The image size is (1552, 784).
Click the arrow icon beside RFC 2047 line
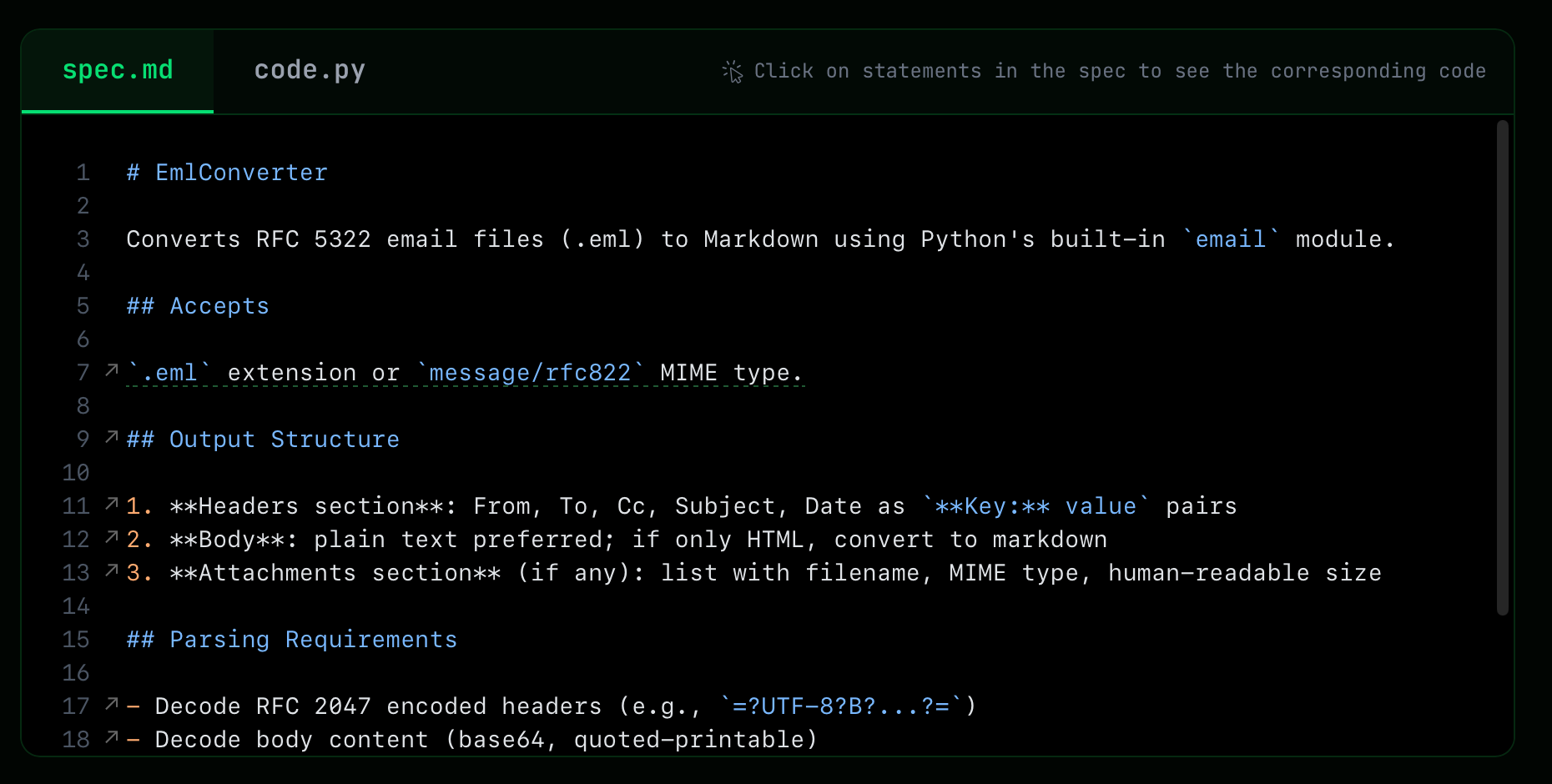pos(112,704)
